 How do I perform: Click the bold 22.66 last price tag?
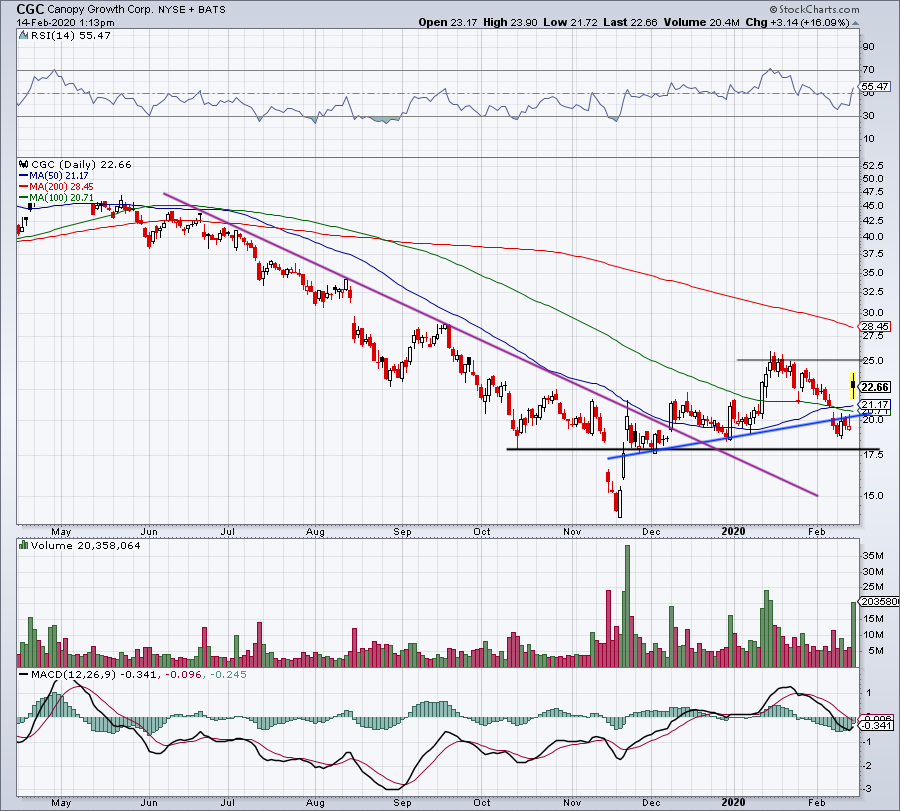[x=875, y=387]
